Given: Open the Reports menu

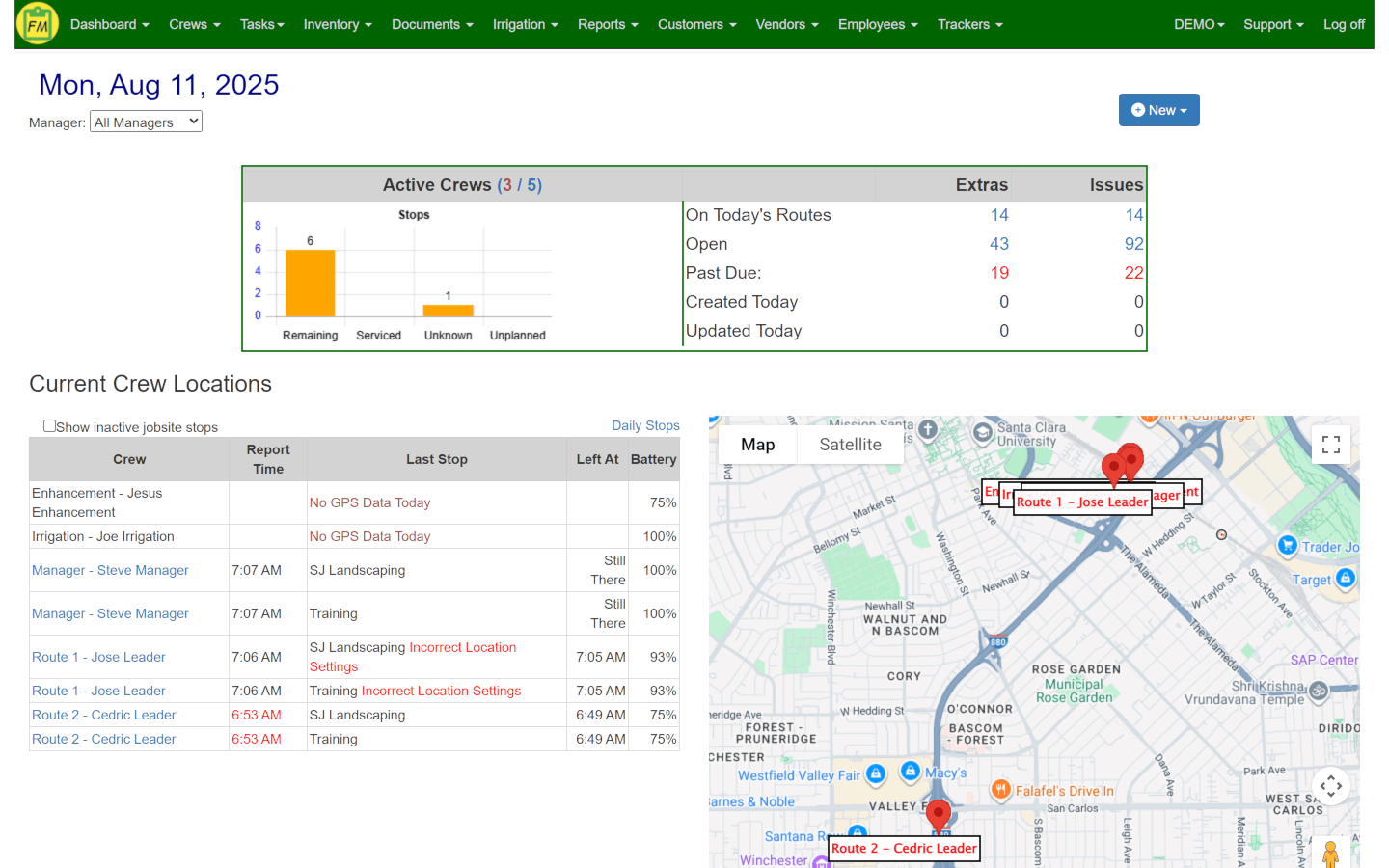Looking at the screenshot, I should pyautogui.click(x=608, y=24).
